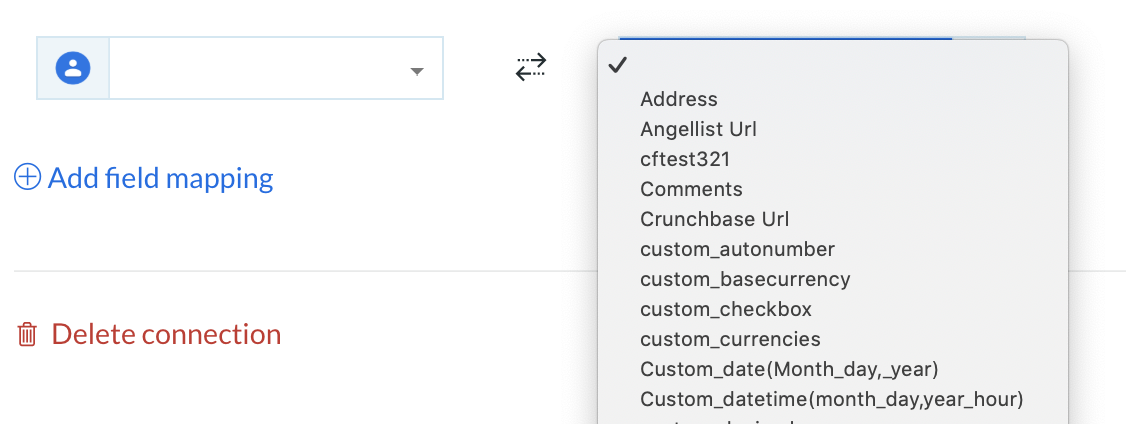Select the checked blank option in list
The height and width of the screenshot is (424, 1126).
pyautogui.click(x=833, y=65)
